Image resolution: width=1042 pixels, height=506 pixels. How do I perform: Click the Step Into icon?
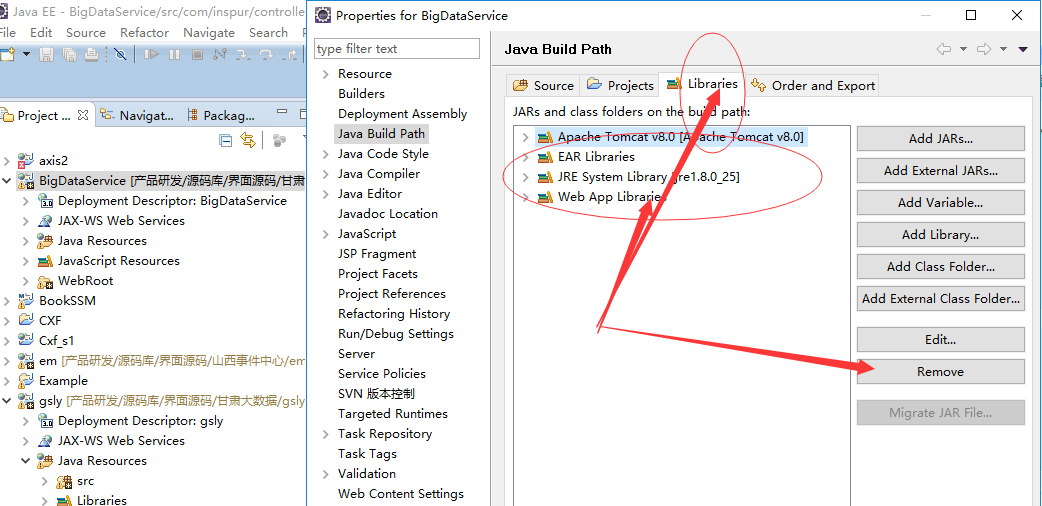(243, 55)
